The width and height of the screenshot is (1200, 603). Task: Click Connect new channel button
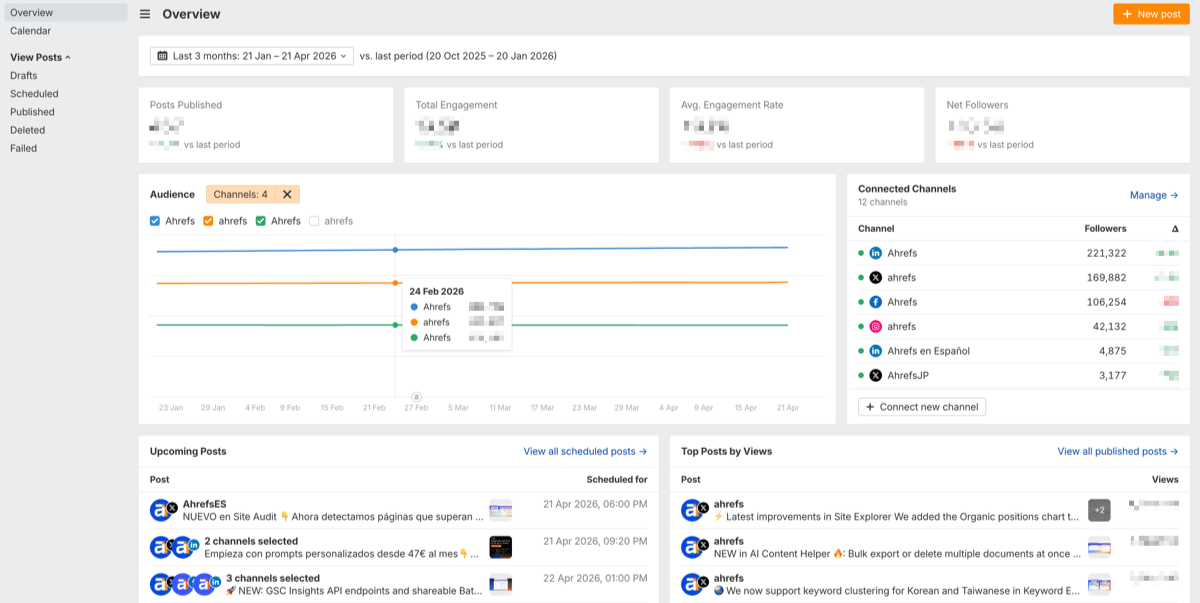click(x=922, y=407)
